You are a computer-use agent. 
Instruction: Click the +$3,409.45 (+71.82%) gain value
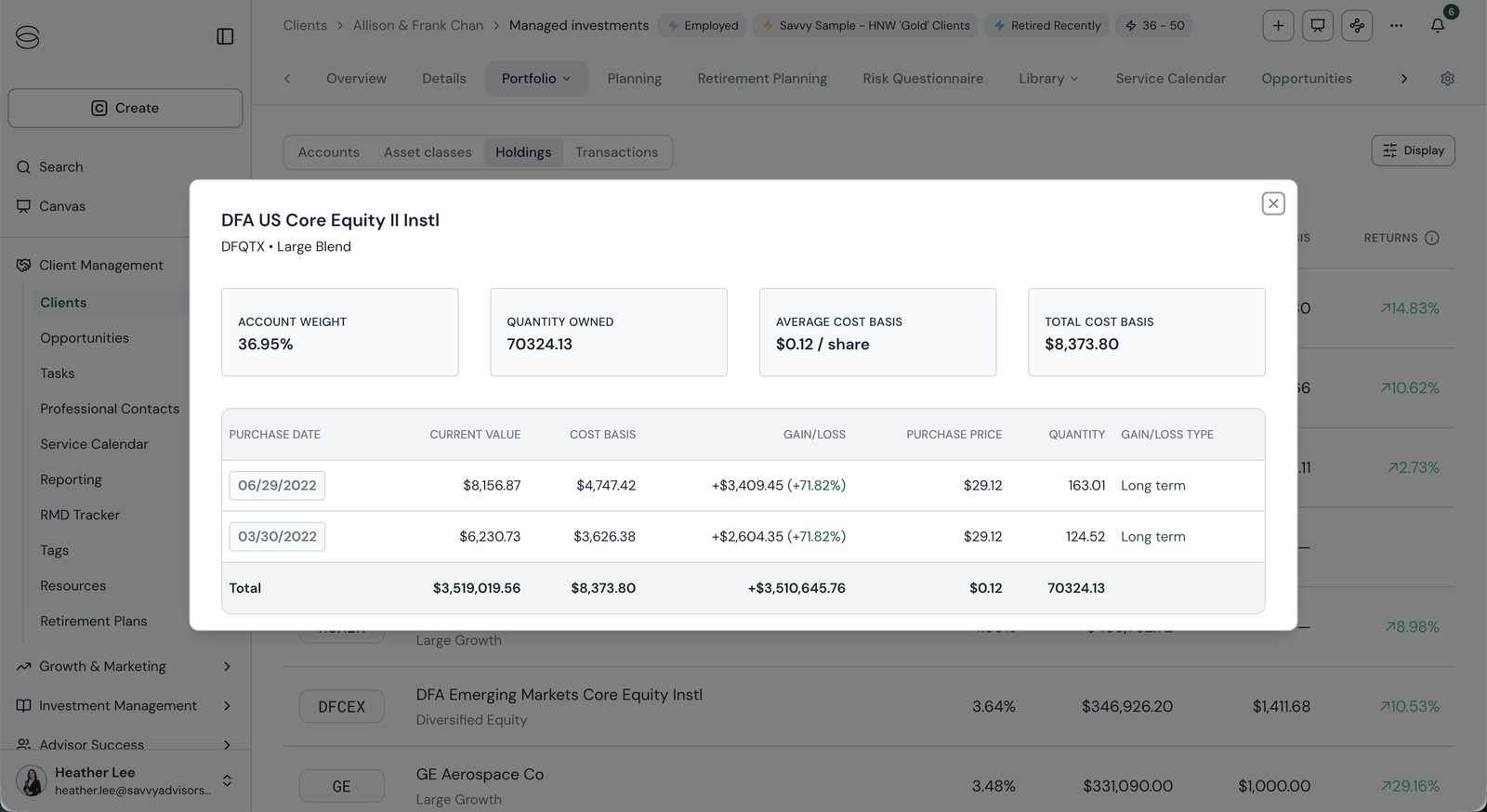click(x=779, y=486)
